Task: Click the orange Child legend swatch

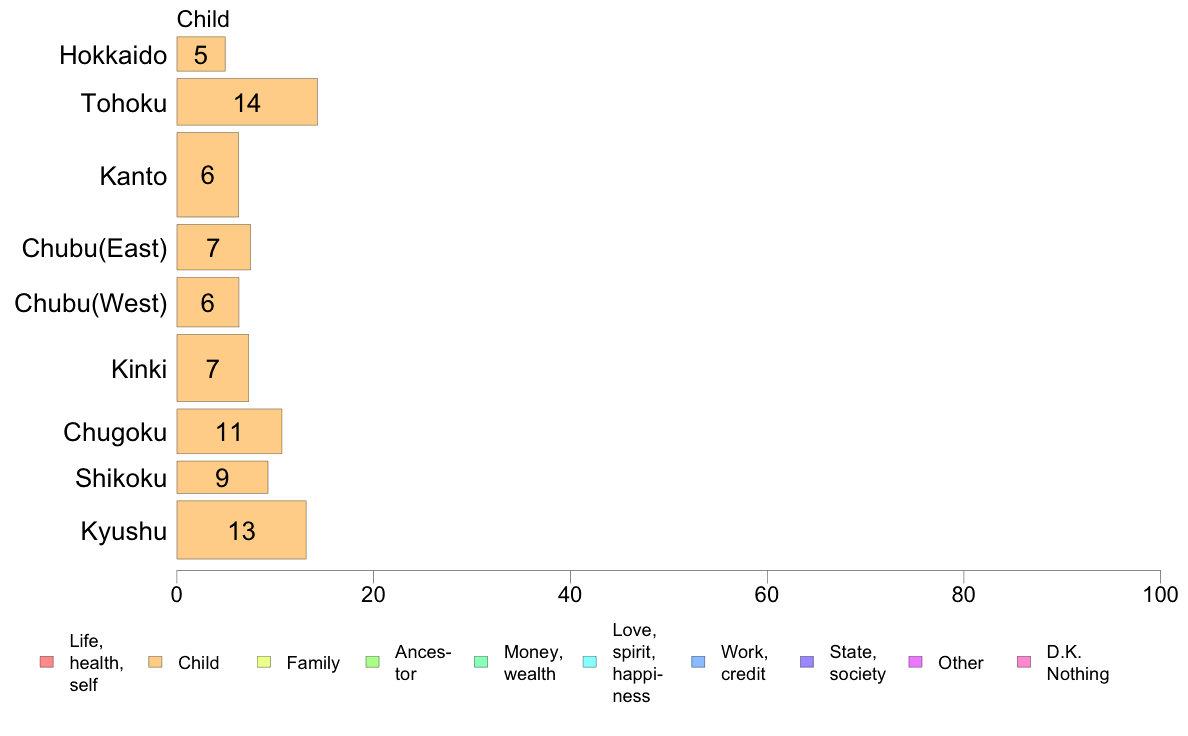Action: [x=155, y=662]
